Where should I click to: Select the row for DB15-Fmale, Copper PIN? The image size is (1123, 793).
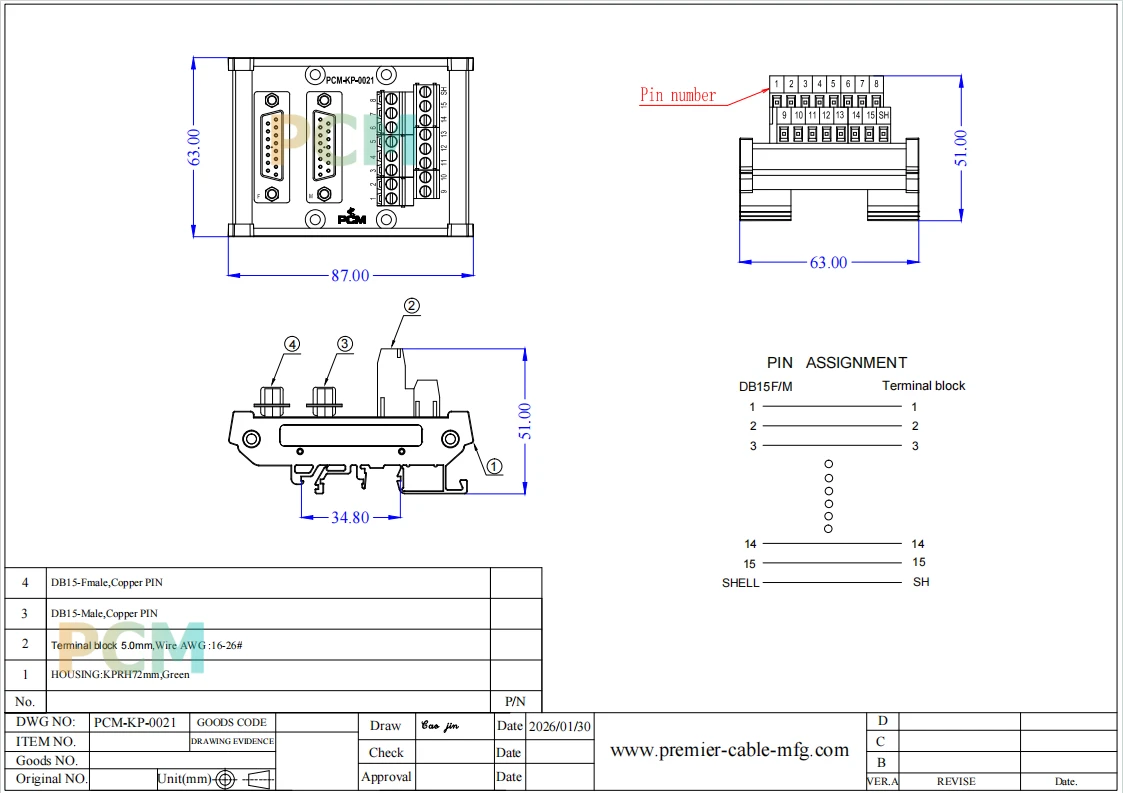click(273, 583)
